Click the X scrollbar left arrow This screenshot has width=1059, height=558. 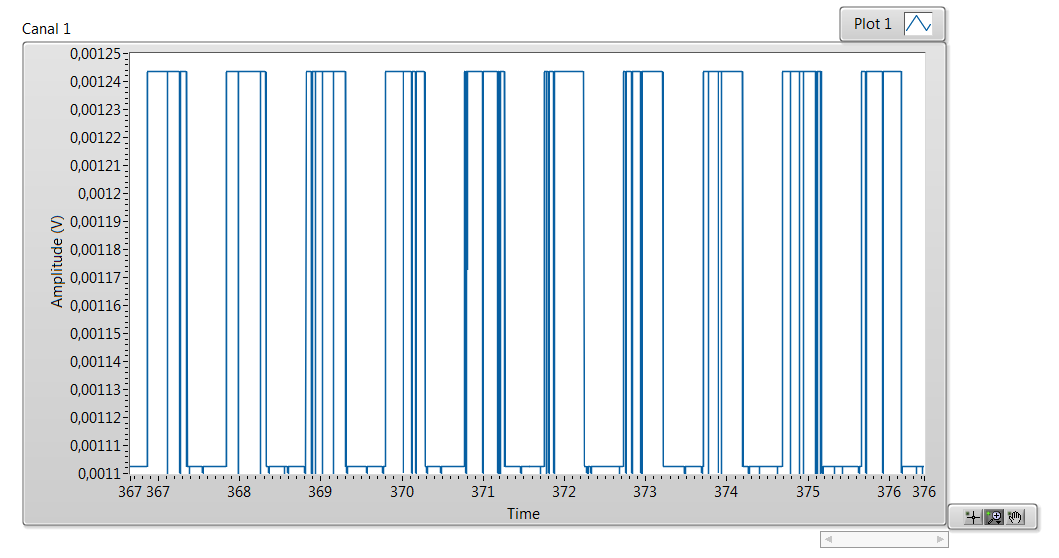click(828, 539)
